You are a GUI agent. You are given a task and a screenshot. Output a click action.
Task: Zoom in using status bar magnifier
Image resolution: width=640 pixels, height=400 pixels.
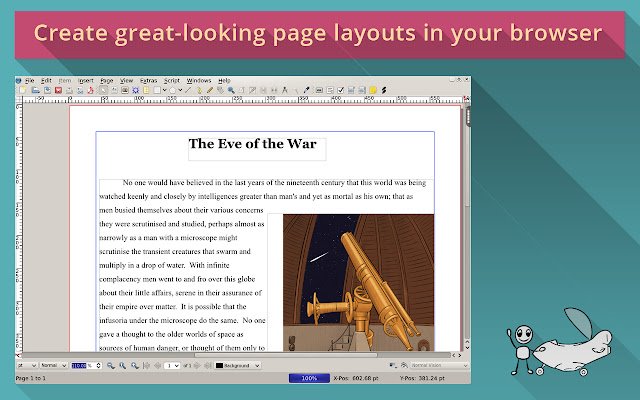coord(134,366)
